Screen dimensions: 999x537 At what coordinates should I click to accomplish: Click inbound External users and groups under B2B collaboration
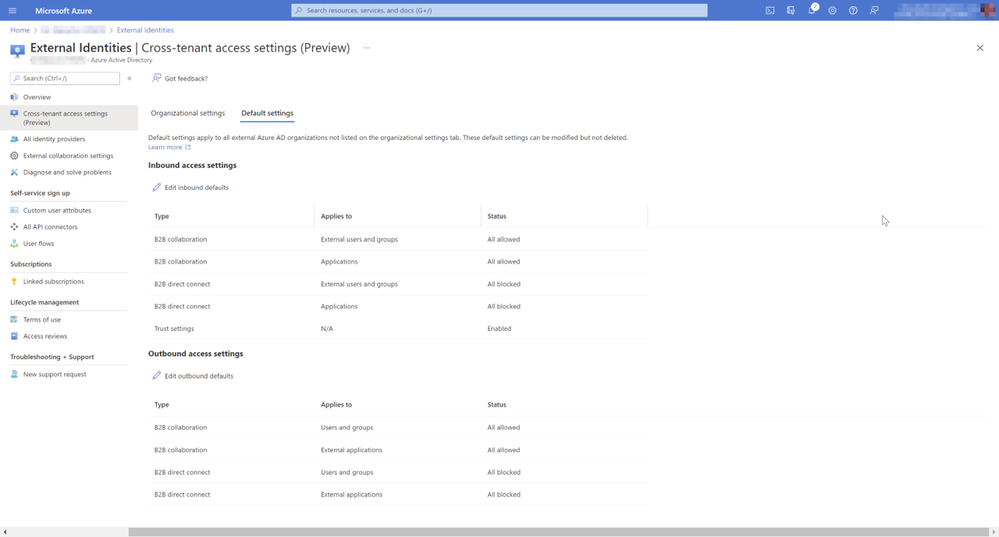tap(359, 240)
